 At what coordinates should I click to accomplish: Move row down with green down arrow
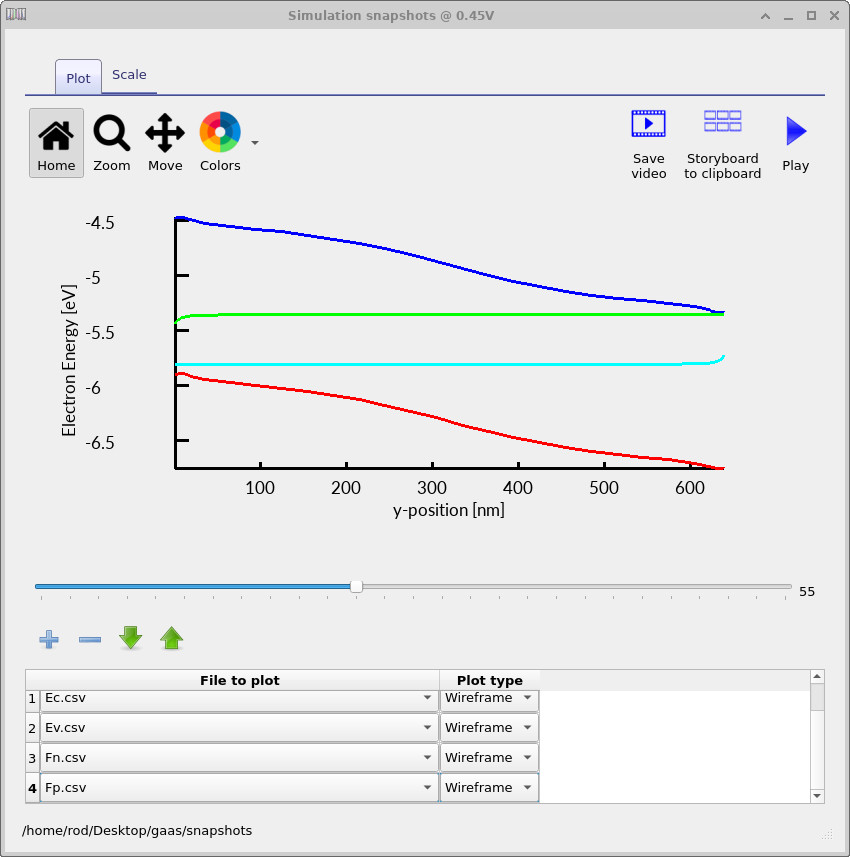tap(131, 638)
